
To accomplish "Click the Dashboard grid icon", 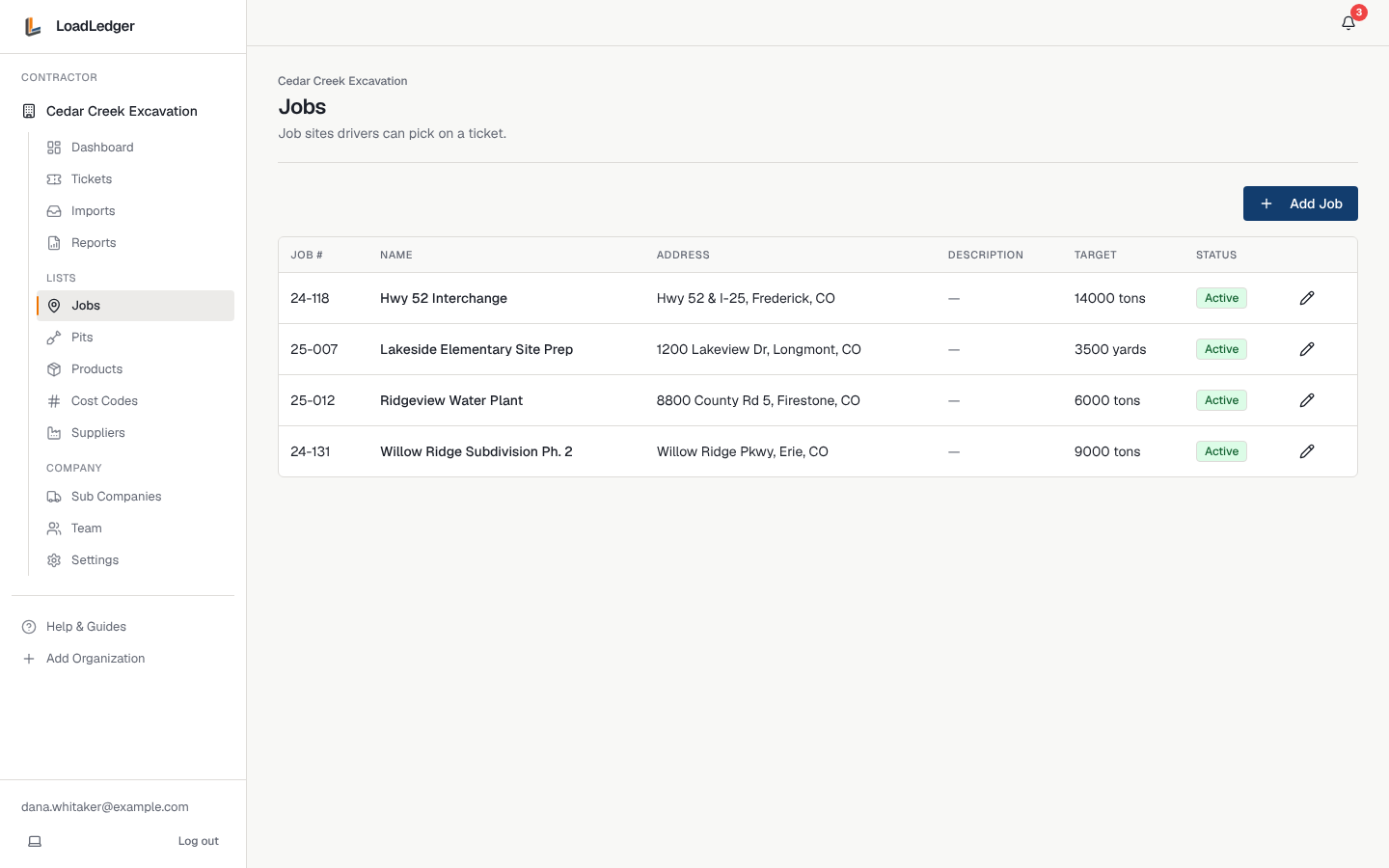I will pos(54,148).
